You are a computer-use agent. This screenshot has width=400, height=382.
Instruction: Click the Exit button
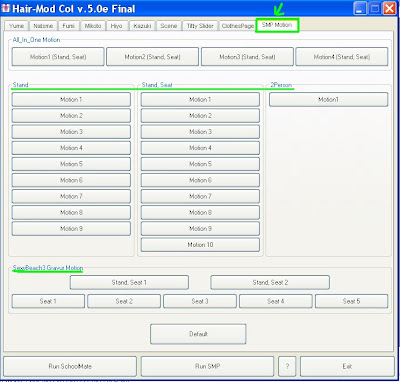[x=347, y=366]
